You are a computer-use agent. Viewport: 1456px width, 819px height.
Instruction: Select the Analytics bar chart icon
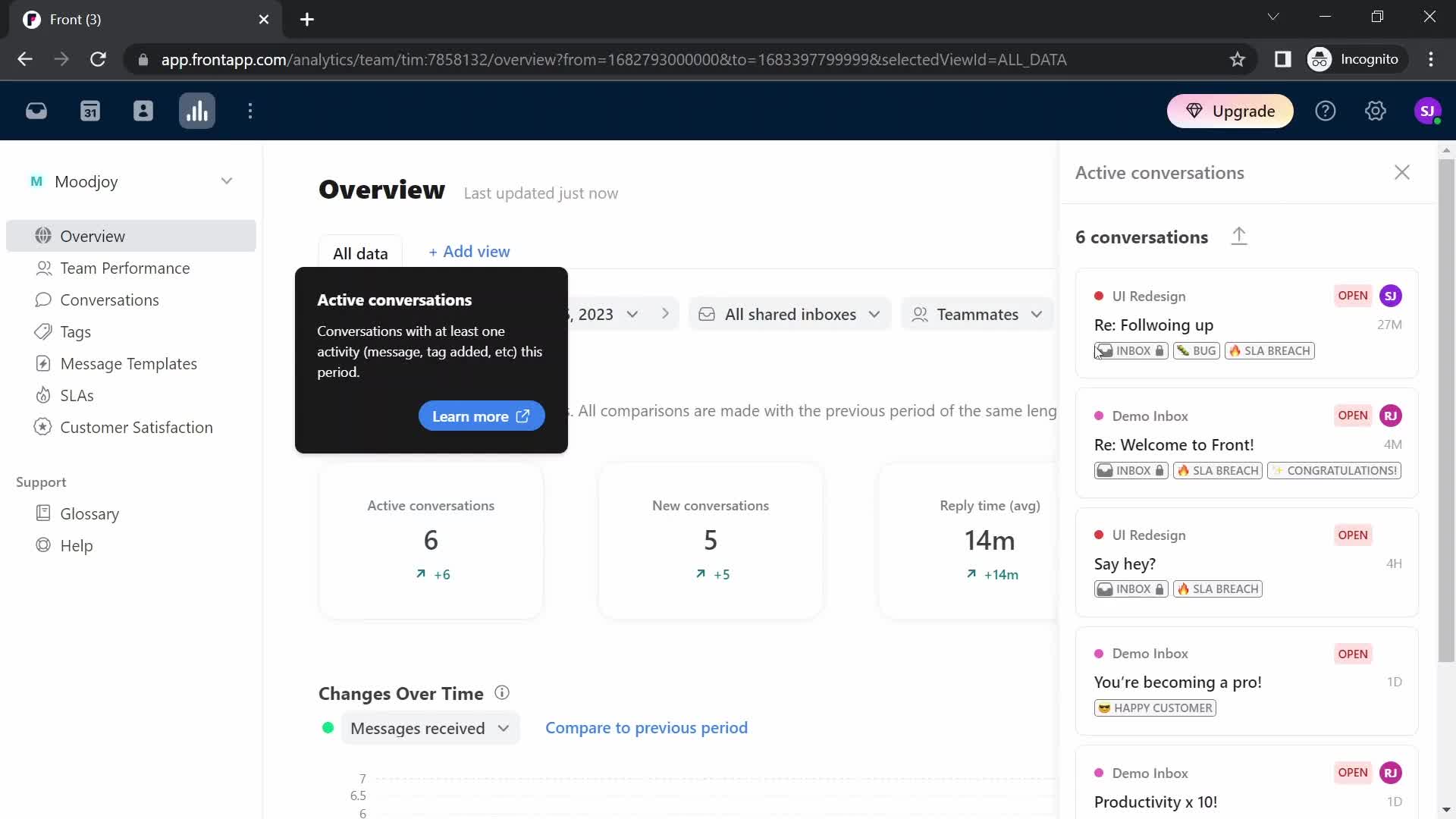tap(197, 111)
